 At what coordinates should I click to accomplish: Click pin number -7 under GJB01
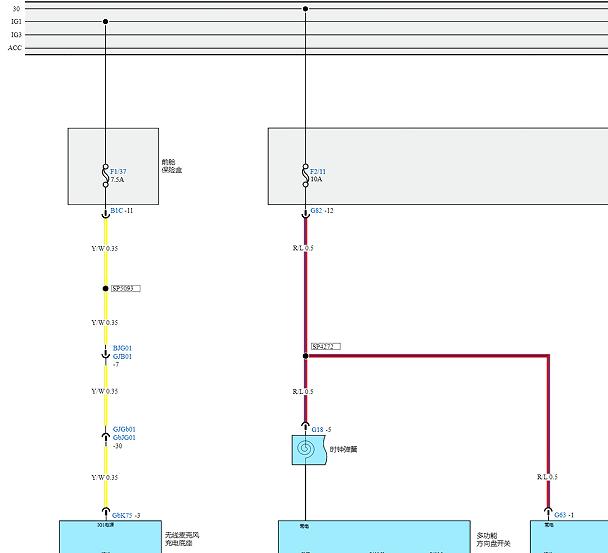tap(116, 365)
